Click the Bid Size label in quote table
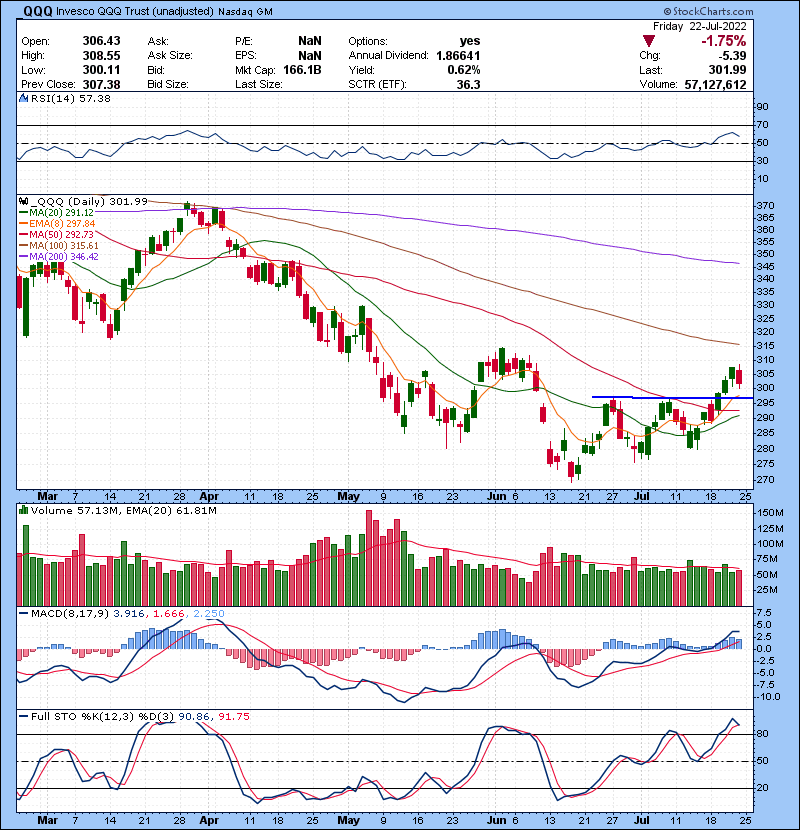Screen dimensions: 800x830 click(x=168, y=84)
